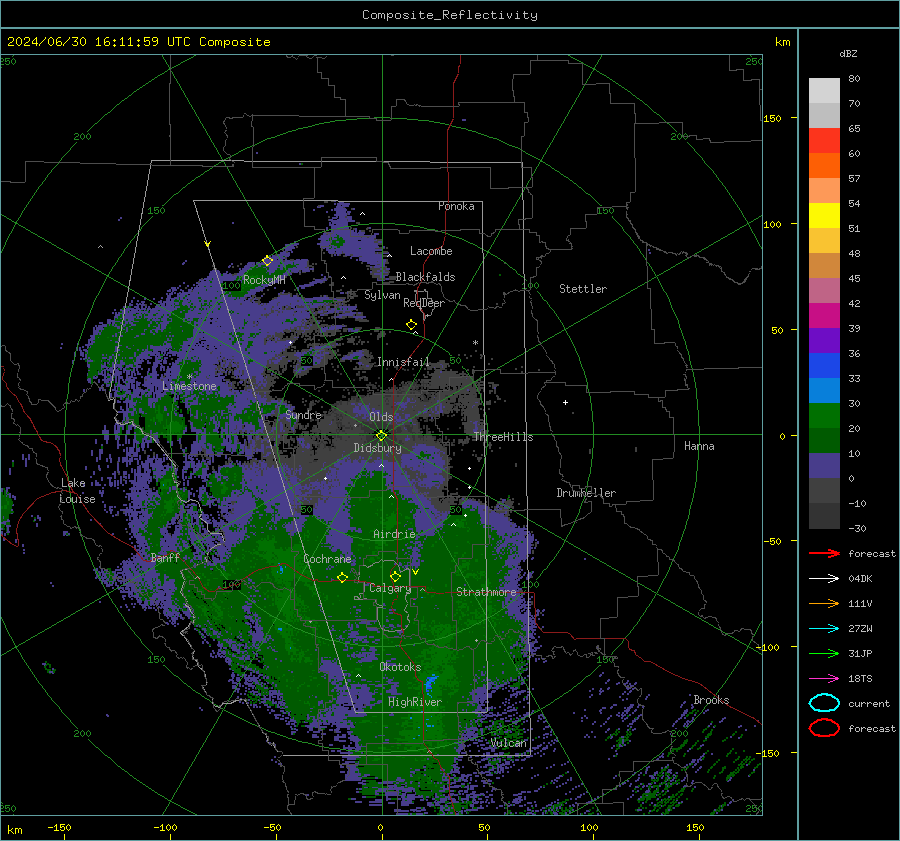Viewport: 900px width, 841px height.
Task: Click the 'dBZ' legend heading
Action: coord(848,53)
